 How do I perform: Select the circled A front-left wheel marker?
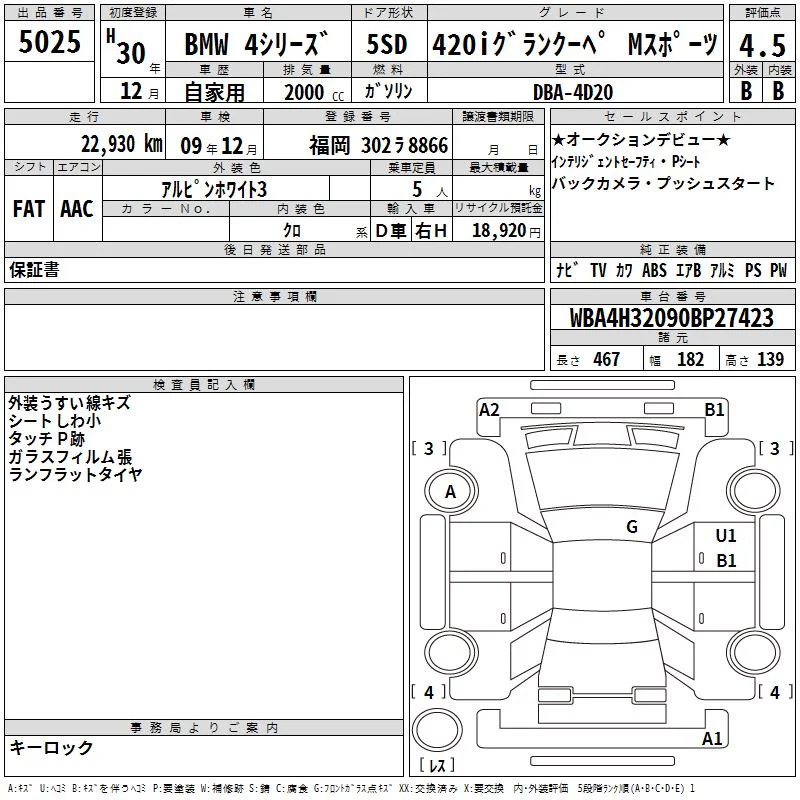pos(451,492)
